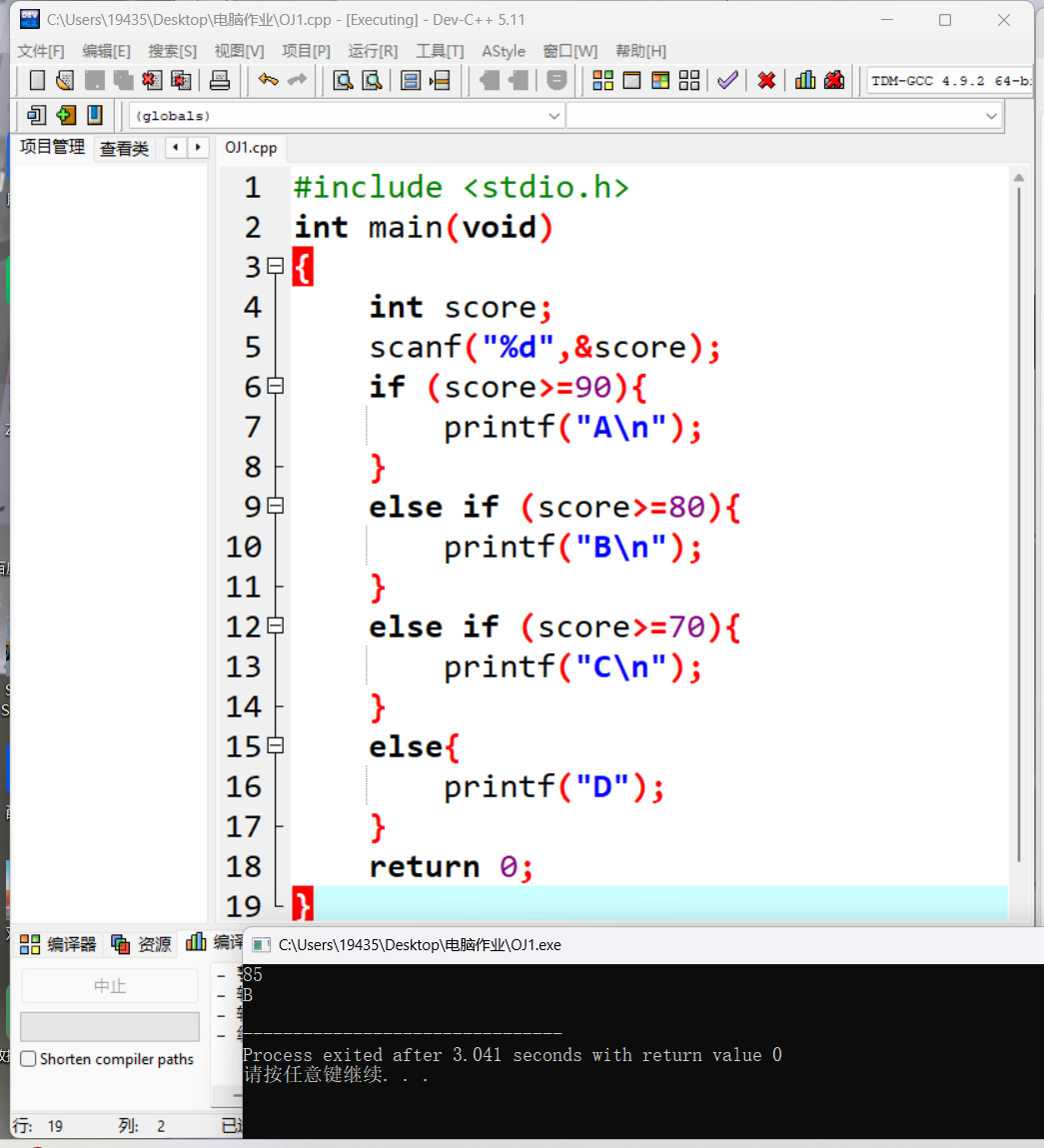1044x1148 pixels.
Task: Click the Unindent toolbar icon
Action: 519,80
